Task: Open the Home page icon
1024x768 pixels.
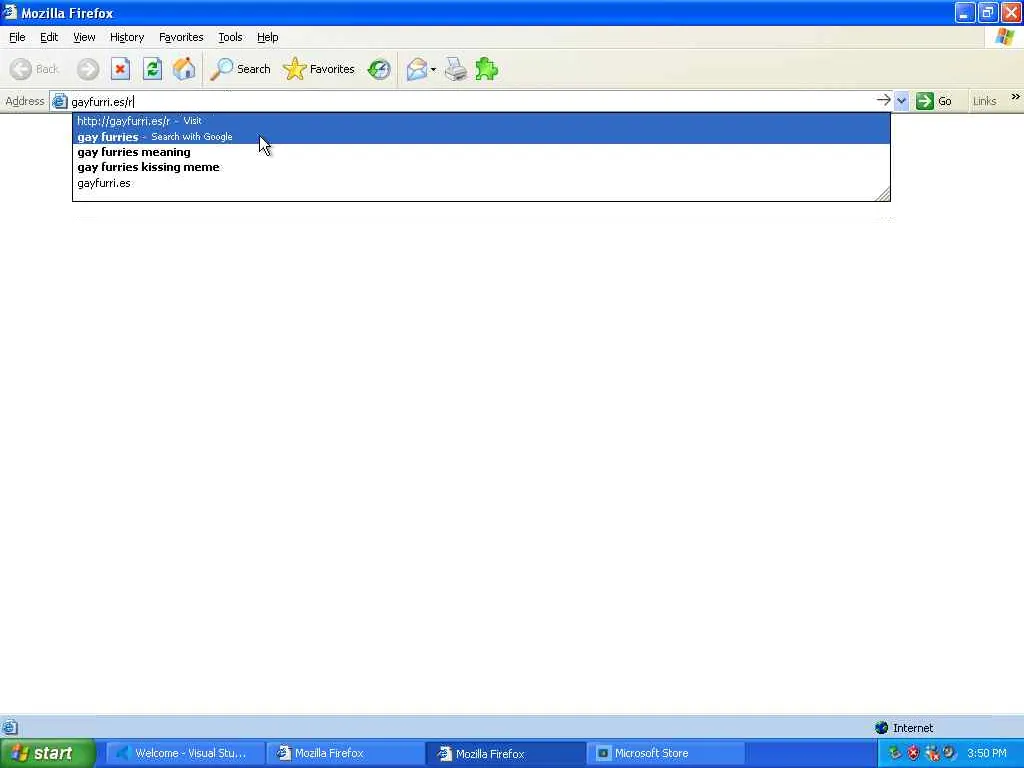Action: pyautogui.click(x=184, y=69)
